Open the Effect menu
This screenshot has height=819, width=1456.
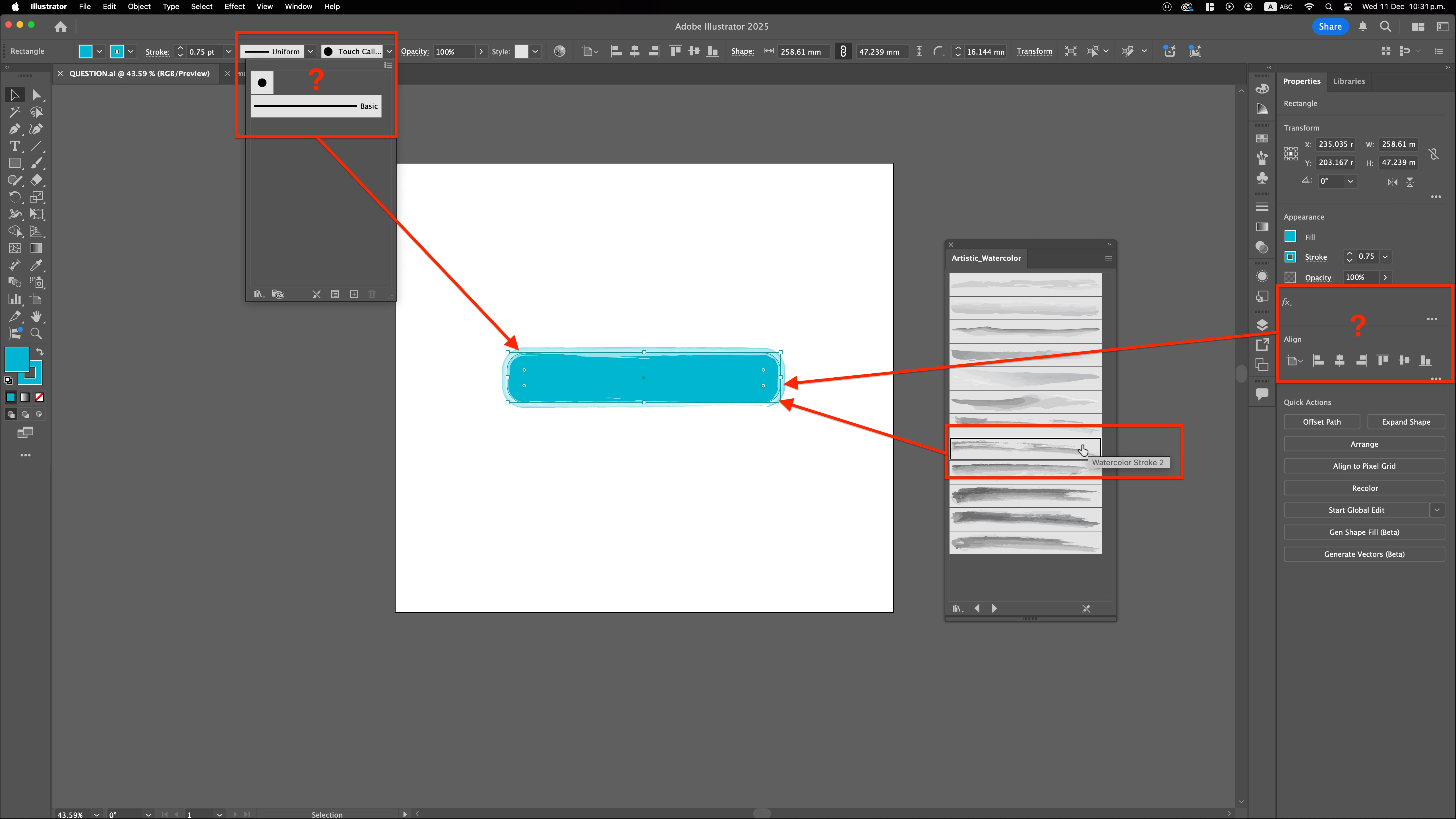[234, 7]
